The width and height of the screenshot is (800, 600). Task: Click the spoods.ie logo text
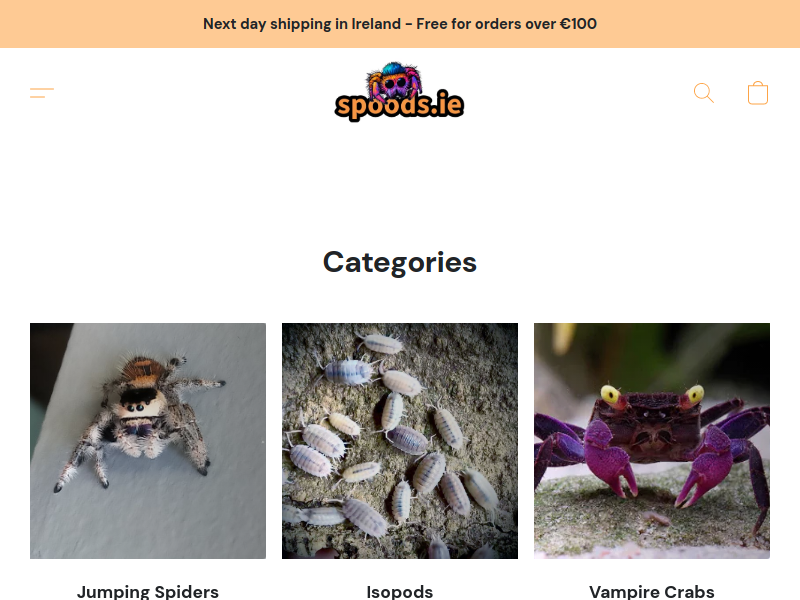pyautogui.click(x=399, y=106)
